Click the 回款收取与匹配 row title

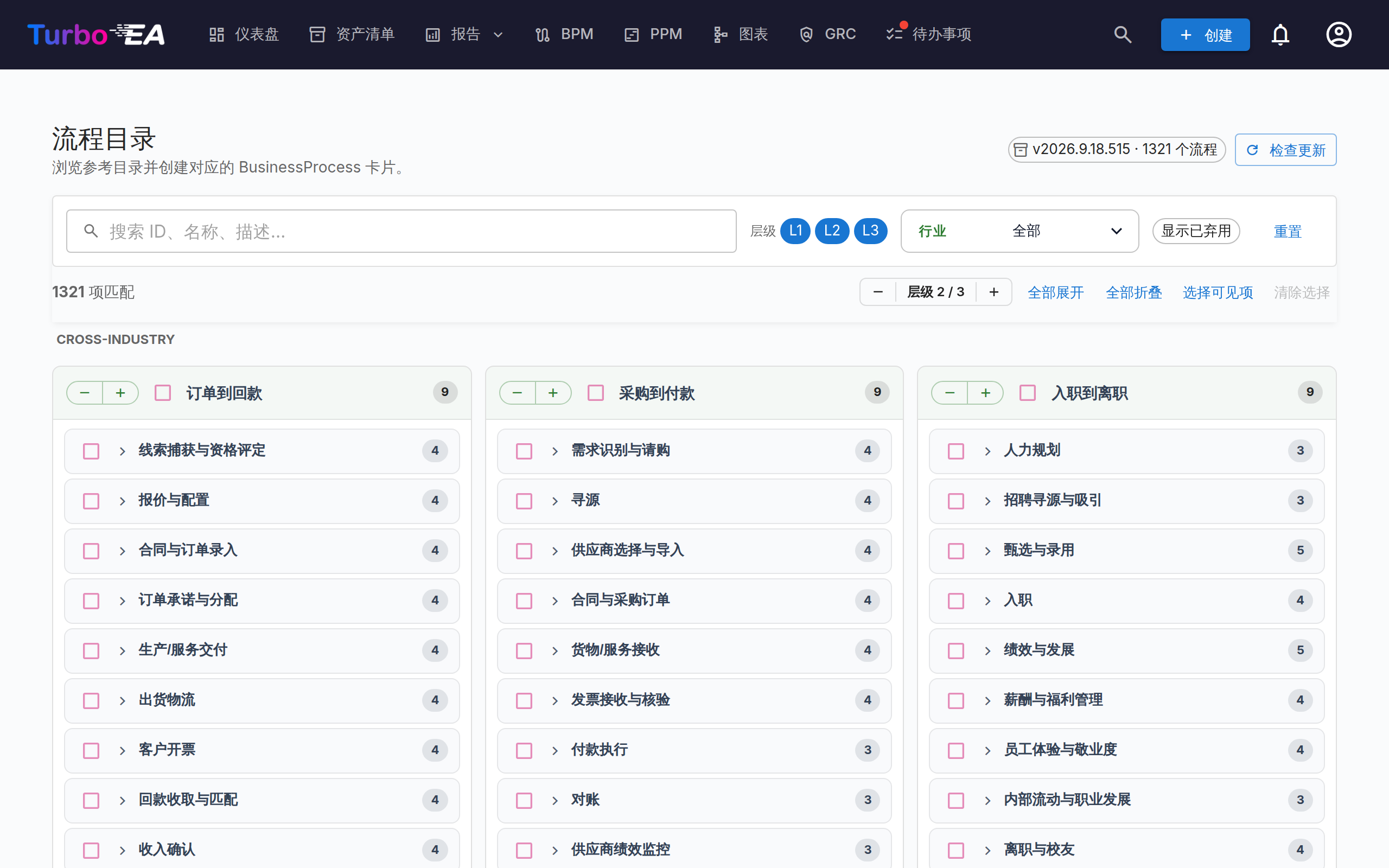(188, 799)
